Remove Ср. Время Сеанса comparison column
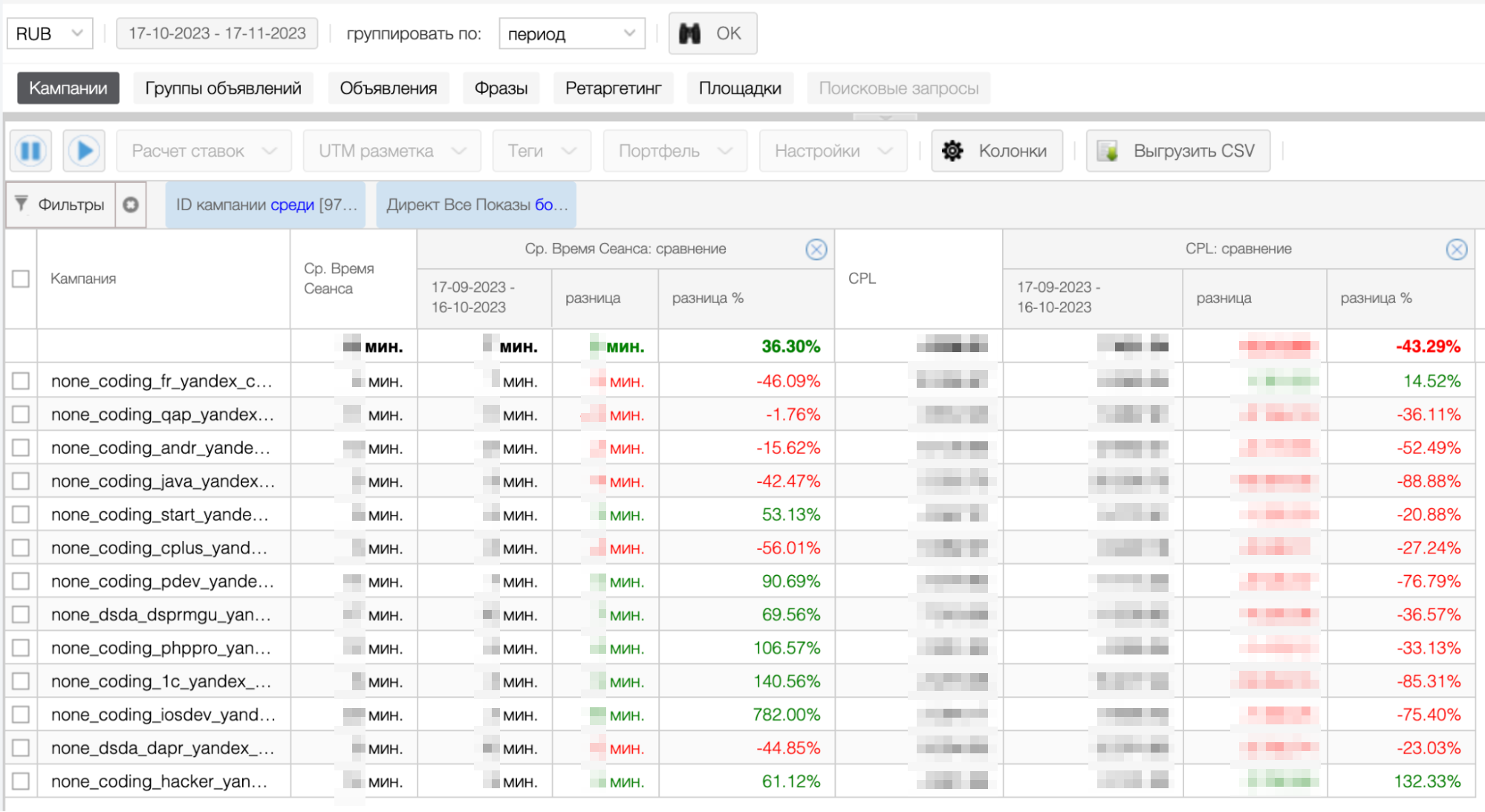 [816, 250]
